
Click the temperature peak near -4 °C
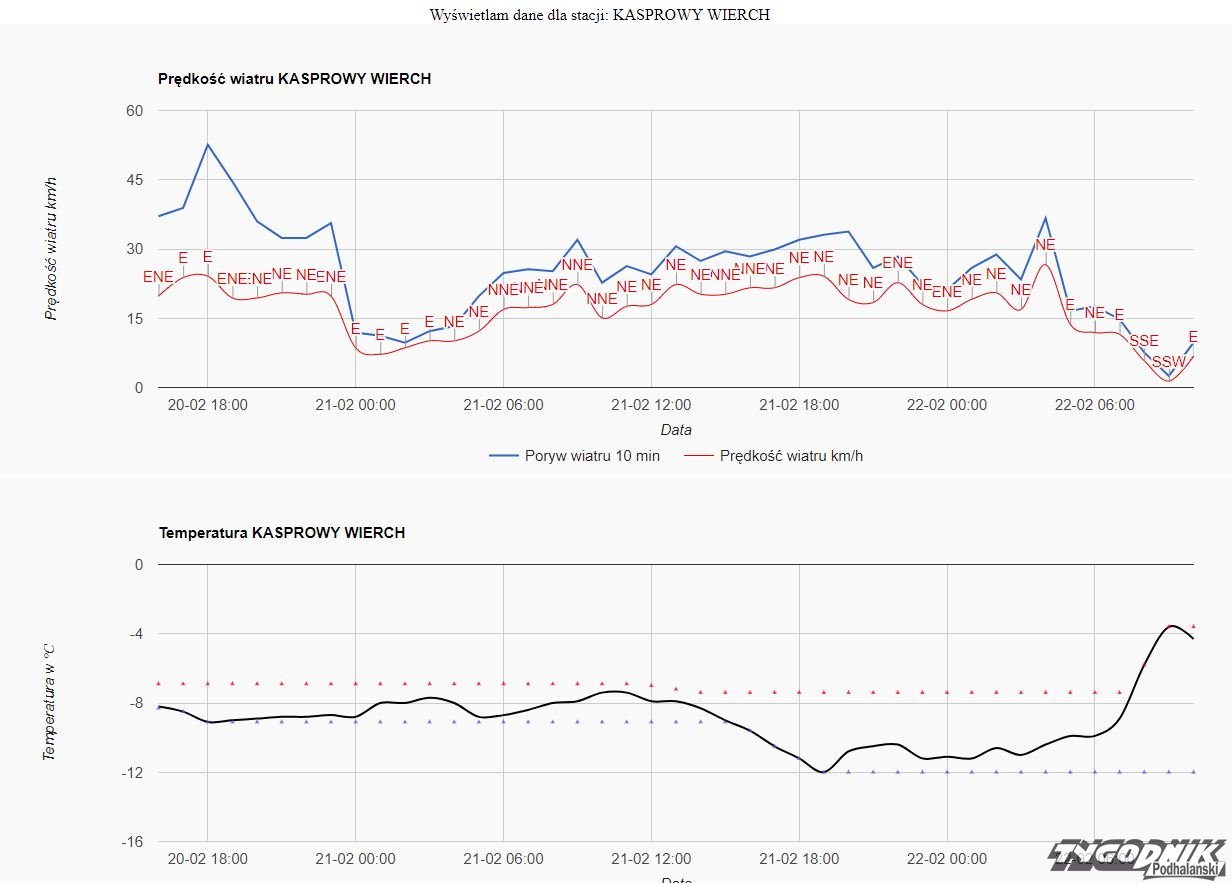point(1171,625)
